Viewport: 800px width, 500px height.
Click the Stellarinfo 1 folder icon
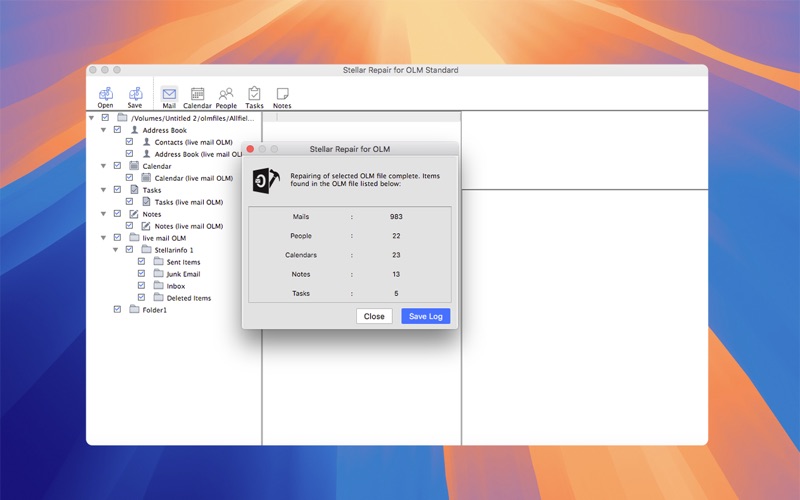pos(146,249)
